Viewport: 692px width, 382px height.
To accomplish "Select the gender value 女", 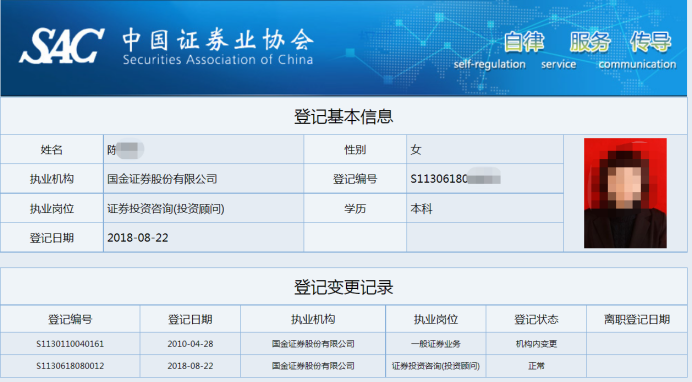I will click(x=416, y=150).
